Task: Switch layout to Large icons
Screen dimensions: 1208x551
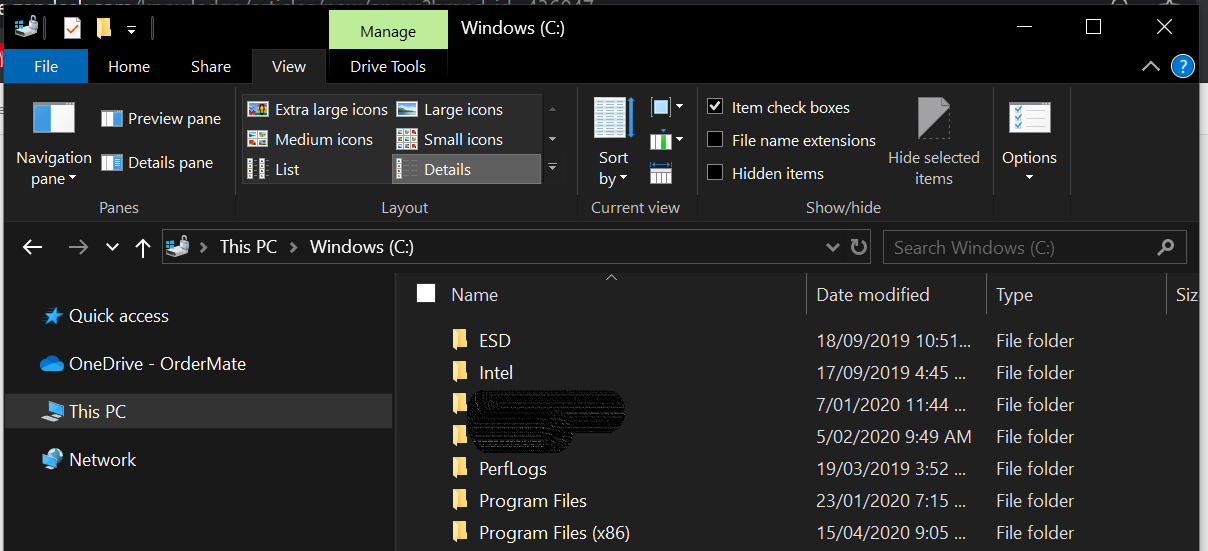Action: pyautogui.click(x=450, y=110)
